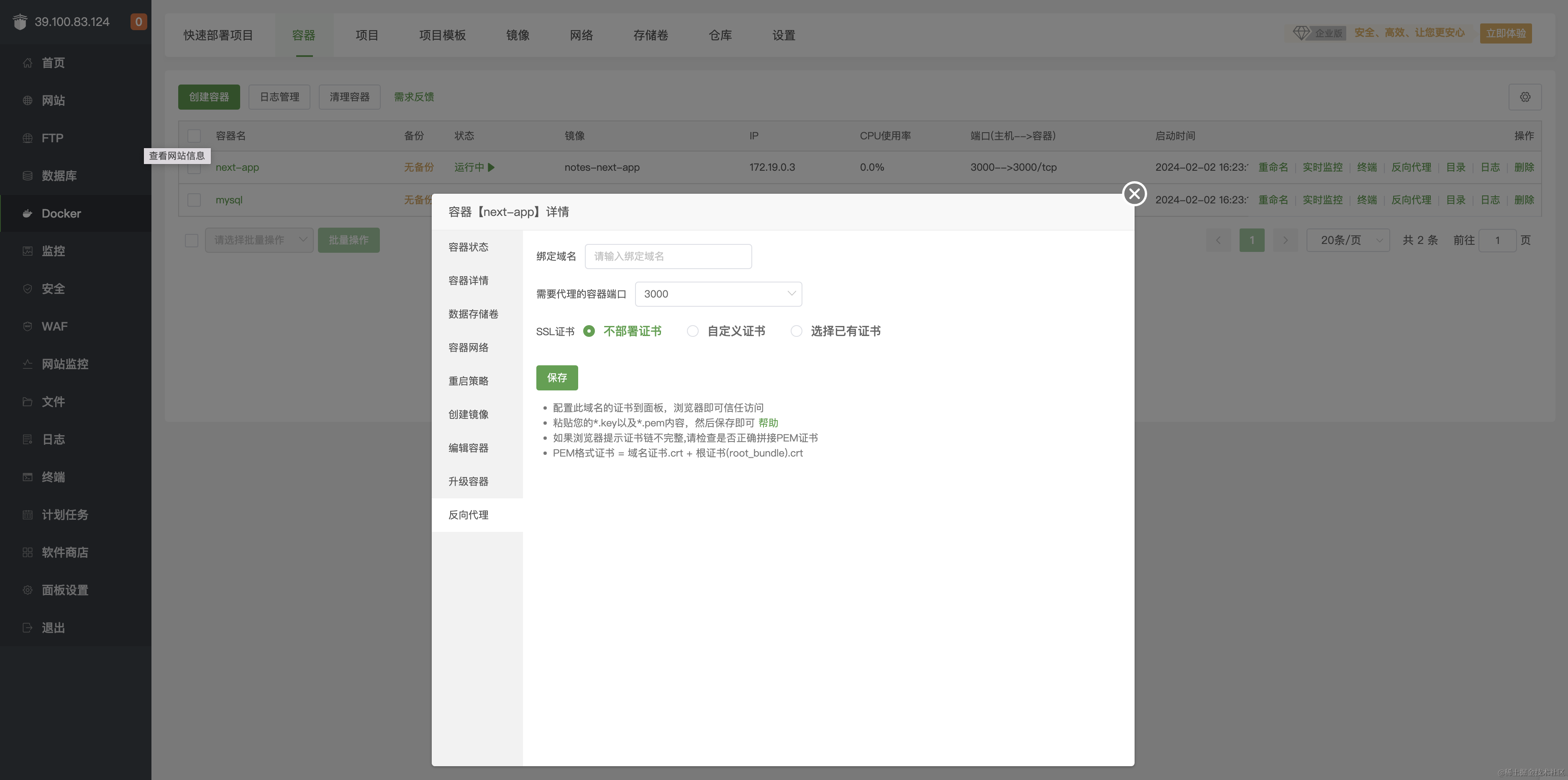Close the next-app container details dialog
1568x780 pixels.
click(1134, 194)
